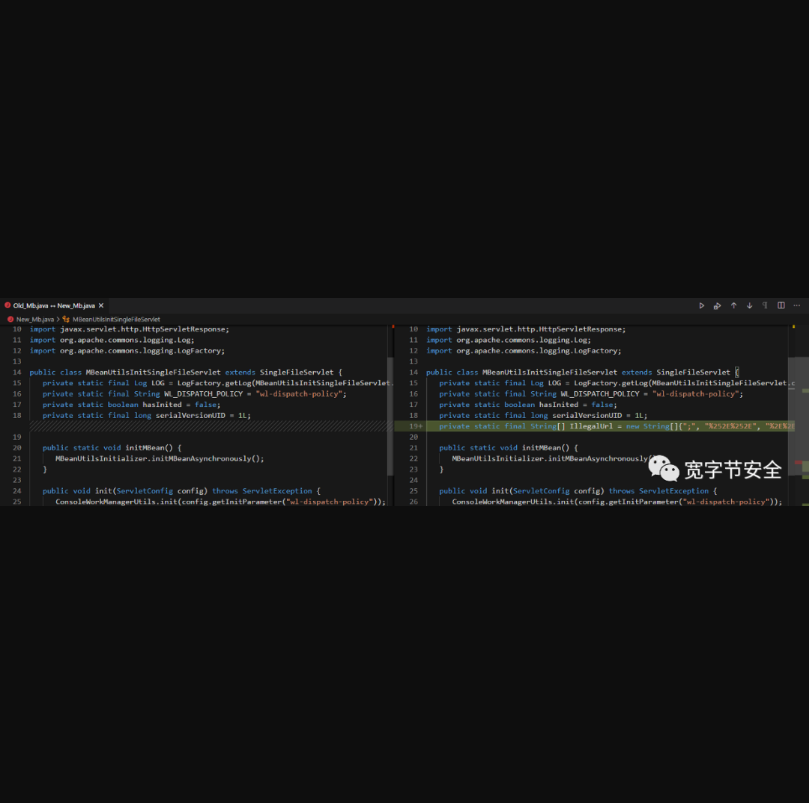The width and height of the screenshot is (809, 803).
Task: Click the open changes icon beside Run
Action: (x=717, y=306)
